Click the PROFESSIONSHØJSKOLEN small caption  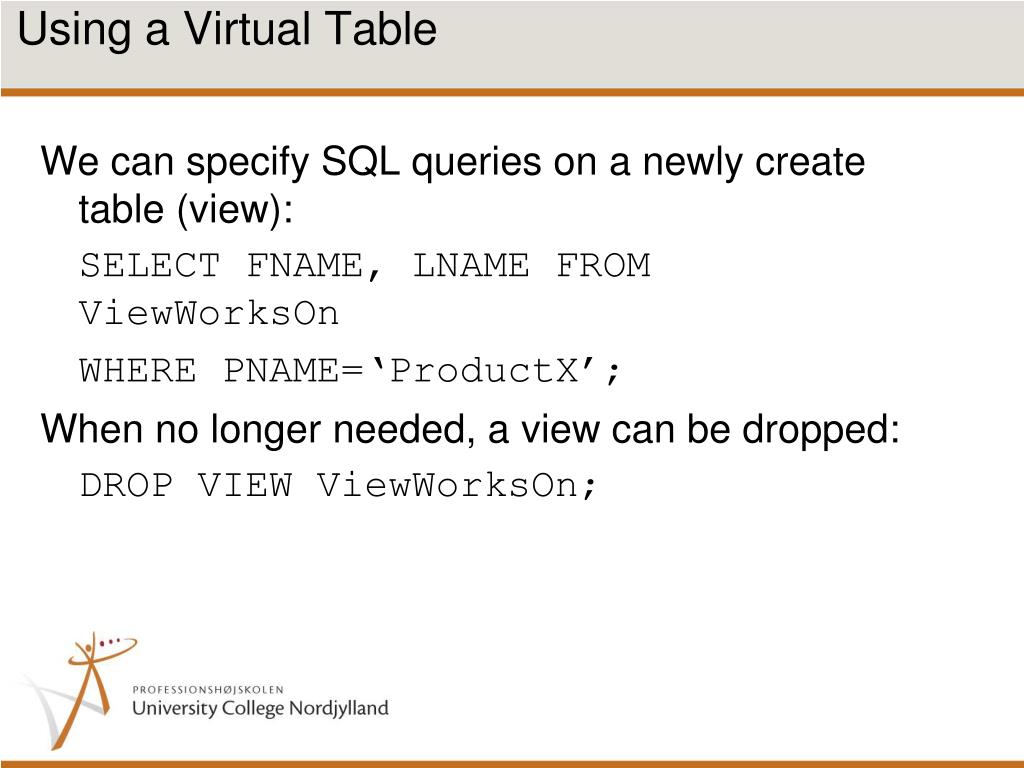click(208, 690)
